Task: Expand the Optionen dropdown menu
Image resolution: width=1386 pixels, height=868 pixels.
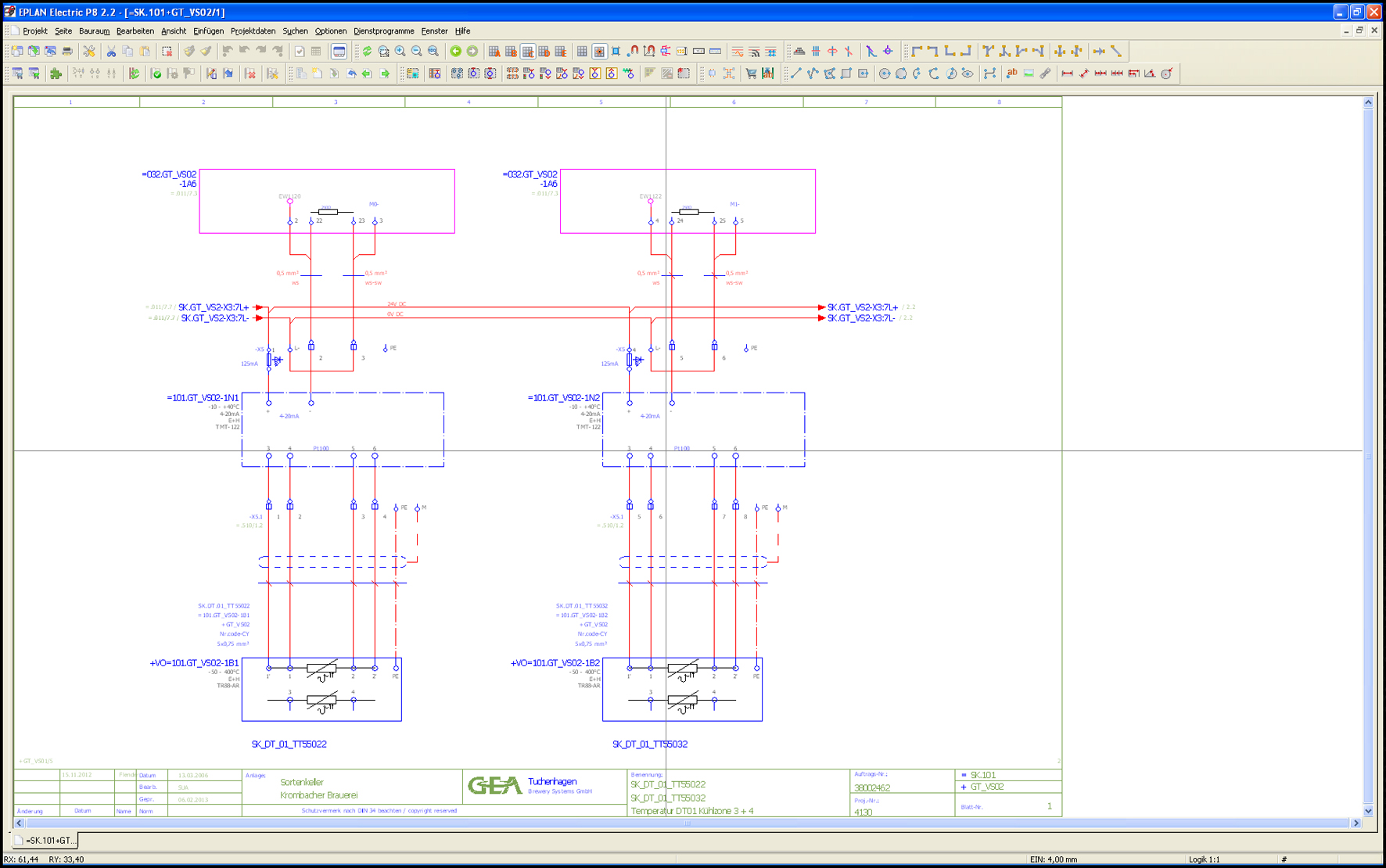Action: 330,31
